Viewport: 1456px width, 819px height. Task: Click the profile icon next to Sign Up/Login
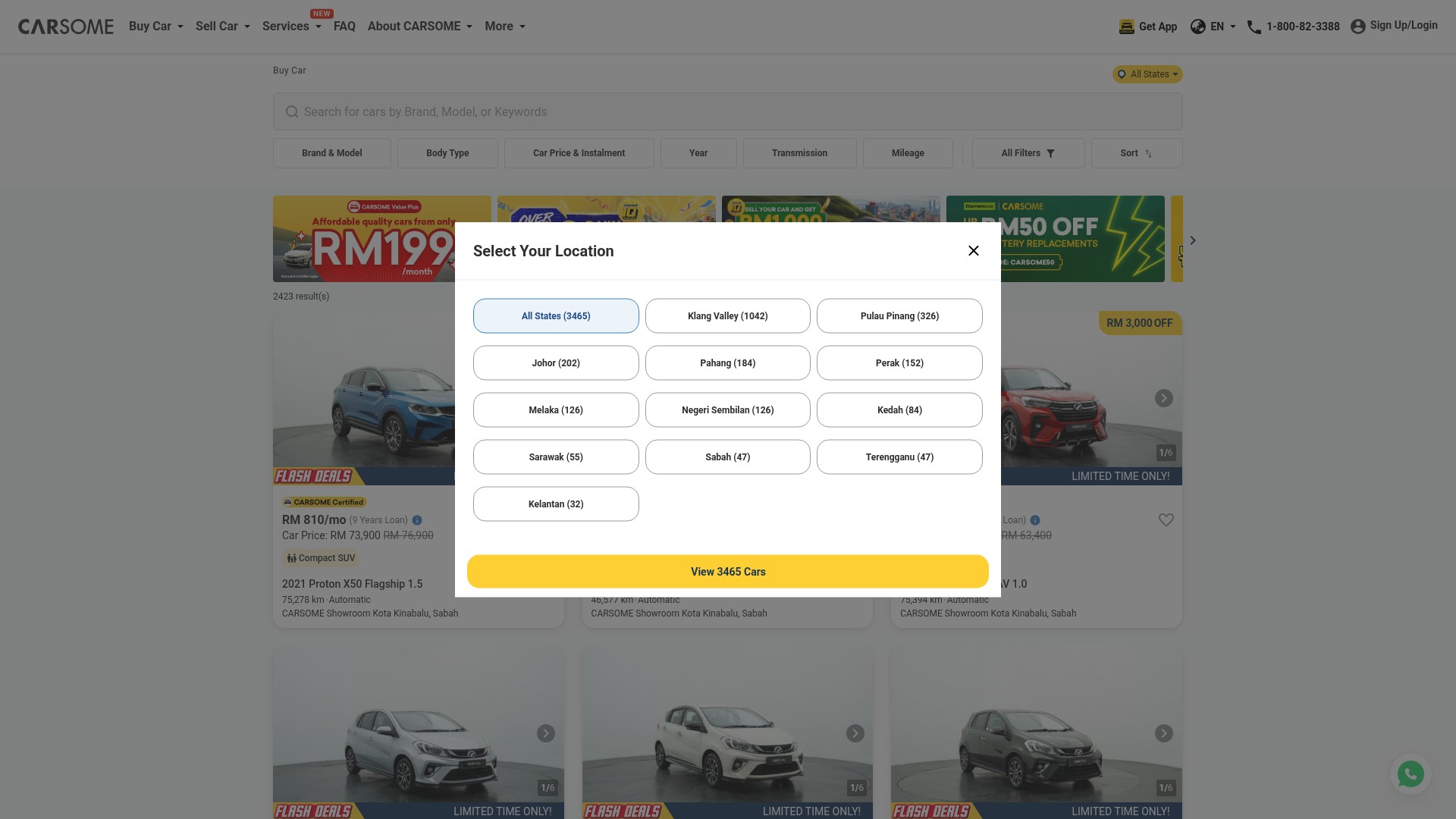coord(1358,27)
